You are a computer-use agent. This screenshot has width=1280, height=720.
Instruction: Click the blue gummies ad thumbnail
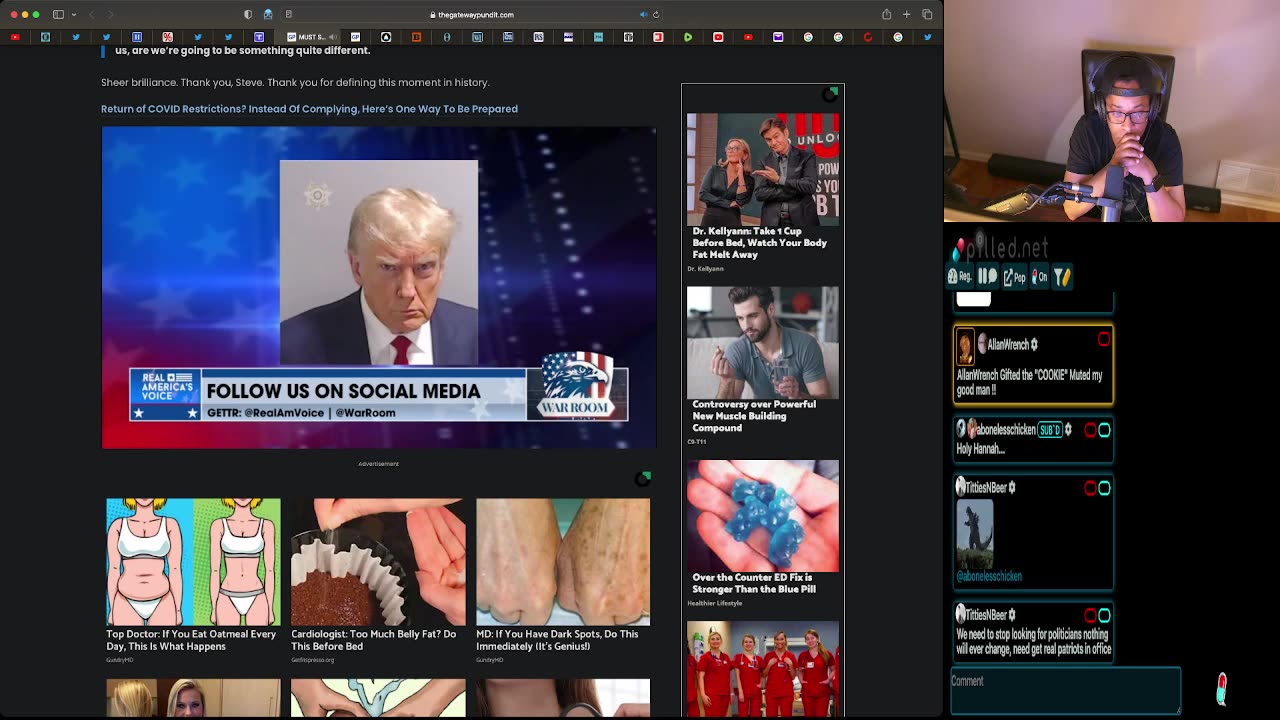point(763,516)
